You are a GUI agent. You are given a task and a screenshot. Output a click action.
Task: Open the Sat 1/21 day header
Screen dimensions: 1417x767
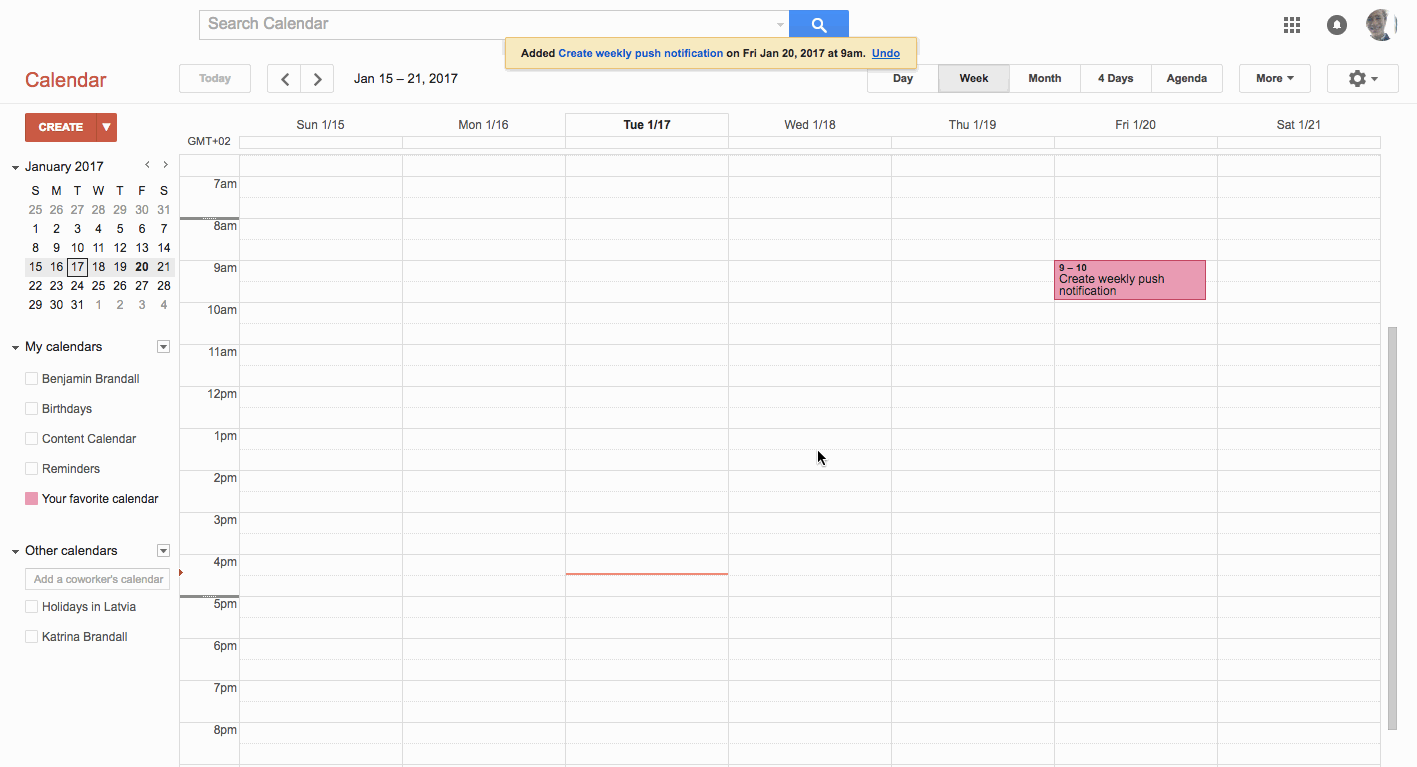[1299, 125]
